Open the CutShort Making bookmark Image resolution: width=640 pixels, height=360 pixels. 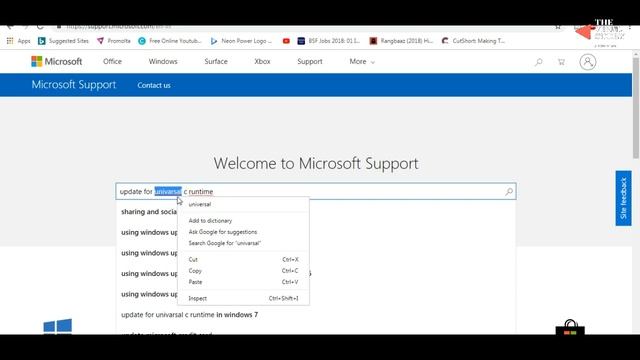[474, 41]
